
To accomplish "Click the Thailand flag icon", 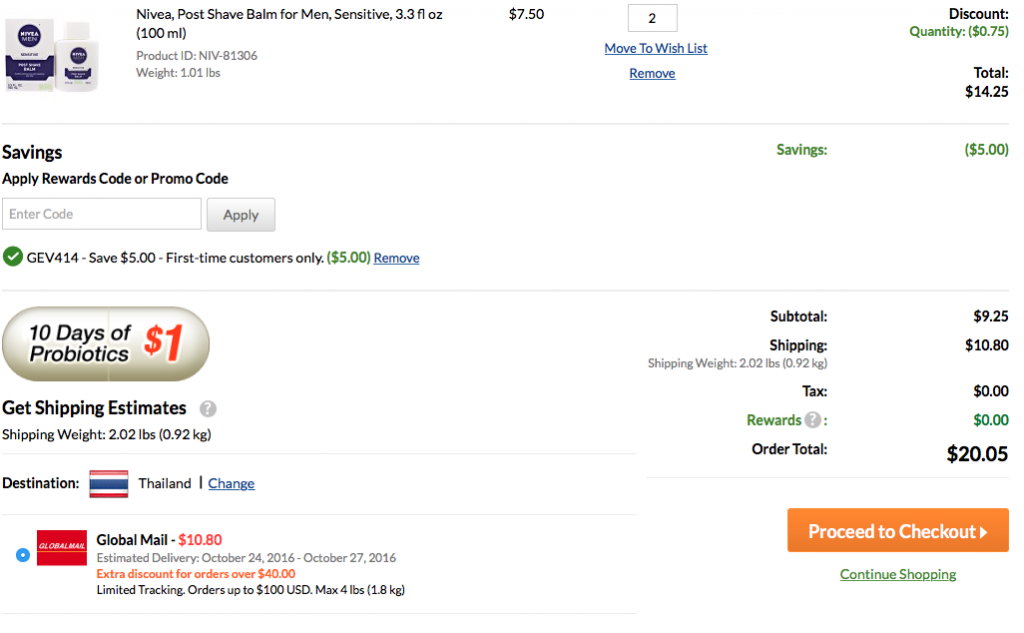I will pyautogui.click(x=108, y=484).
